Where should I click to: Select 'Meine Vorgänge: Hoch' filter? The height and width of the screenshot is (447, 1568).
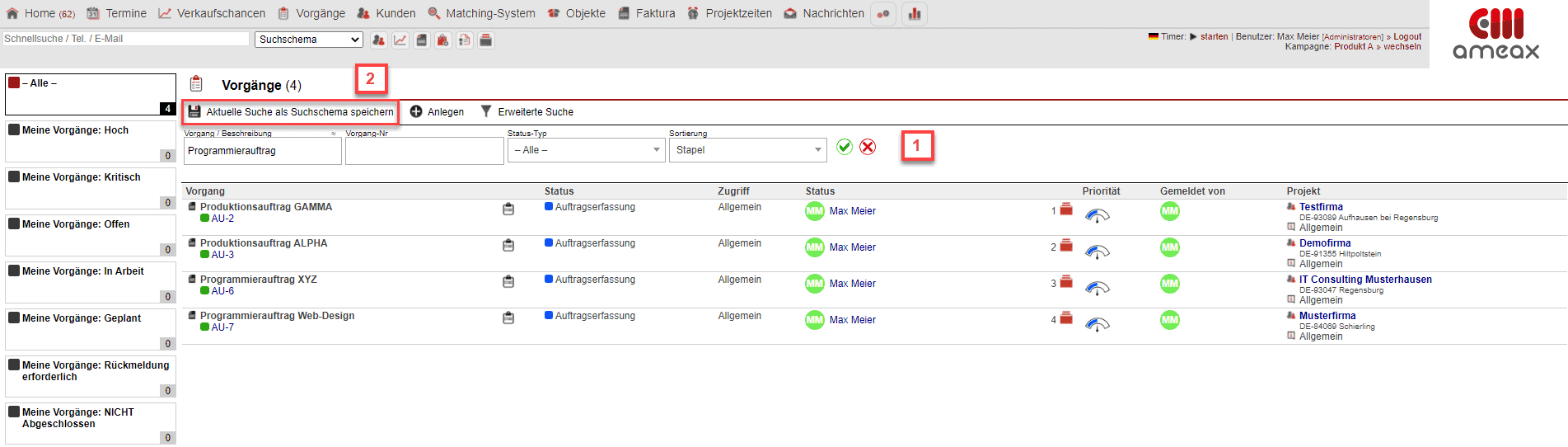[x=90, y=141]
